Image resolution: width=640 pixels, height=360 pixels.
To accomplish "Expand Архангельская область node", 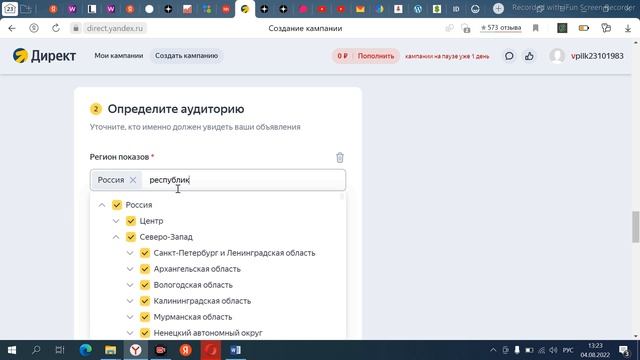I will [x=130, y=269].
